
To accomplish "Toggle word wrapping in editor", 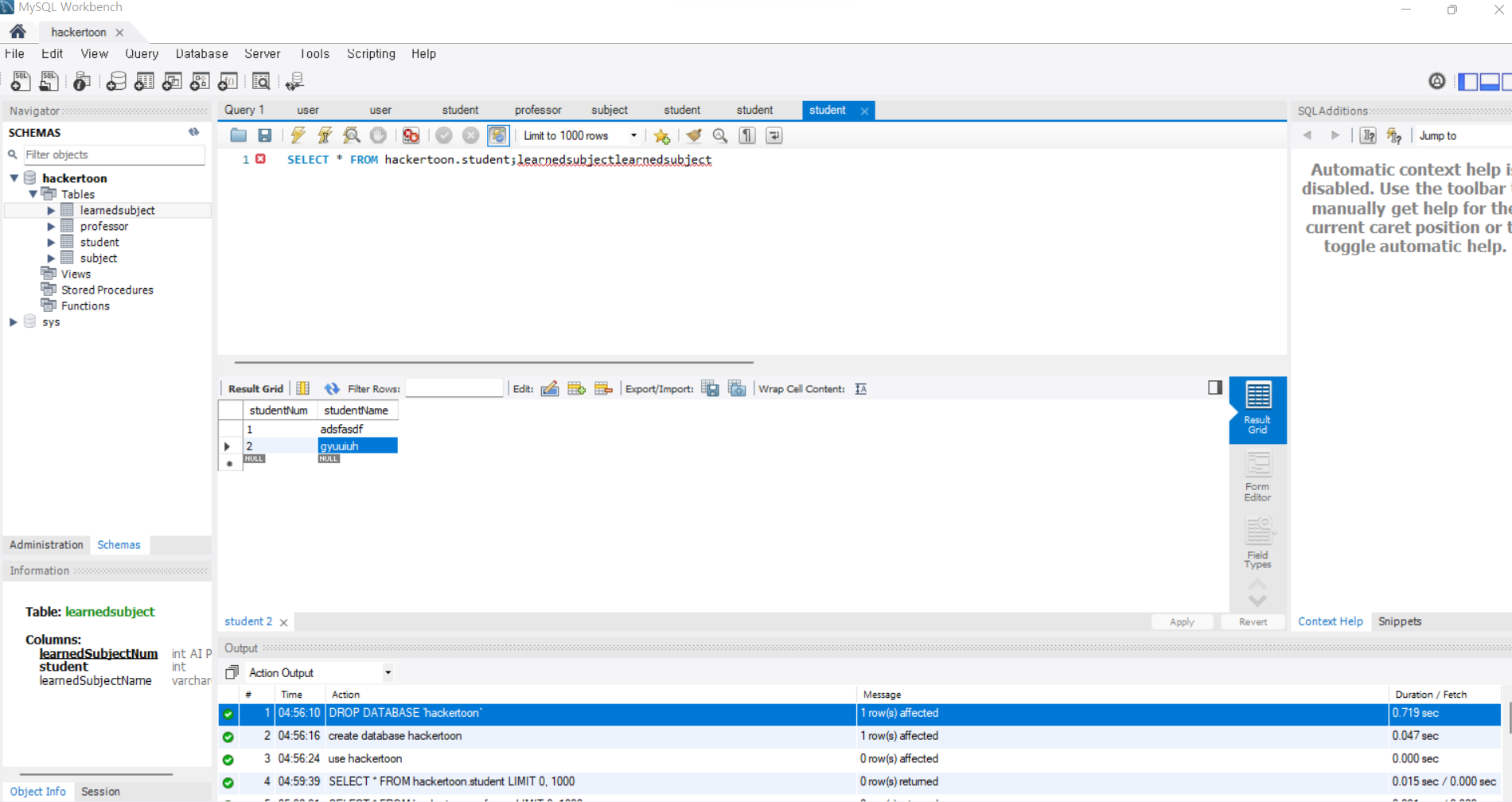I will pyautogui.click(x=774, y=135).
